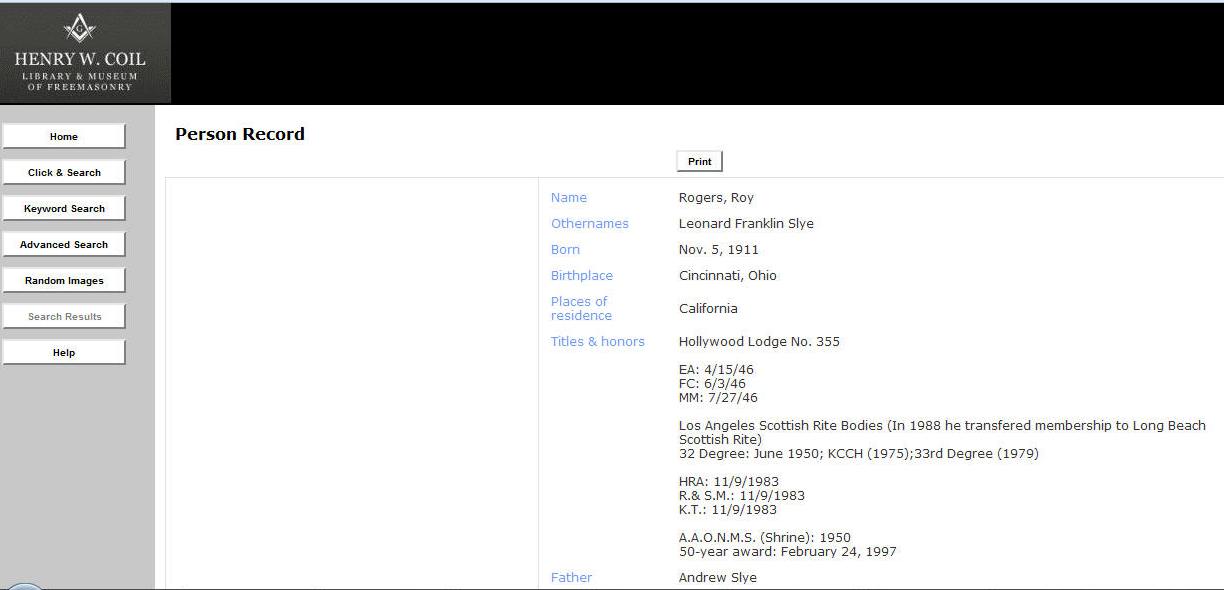Print this person record
Image resolution: width=1224 pixels, height=590 pixels.
pos(700,162)
